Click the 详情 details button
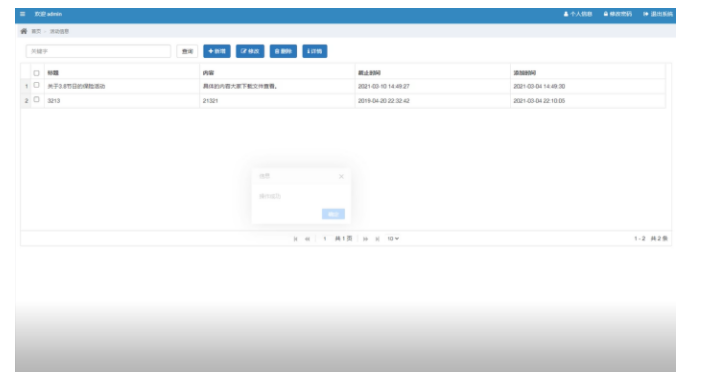Screen dimensions: 709x380 tap(315, 51)
